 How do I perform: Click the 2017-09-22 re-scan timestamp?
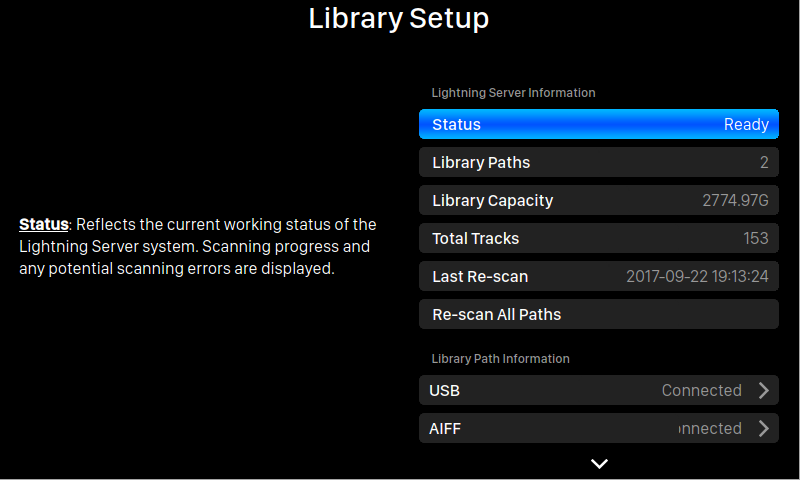tap(697, 276)
